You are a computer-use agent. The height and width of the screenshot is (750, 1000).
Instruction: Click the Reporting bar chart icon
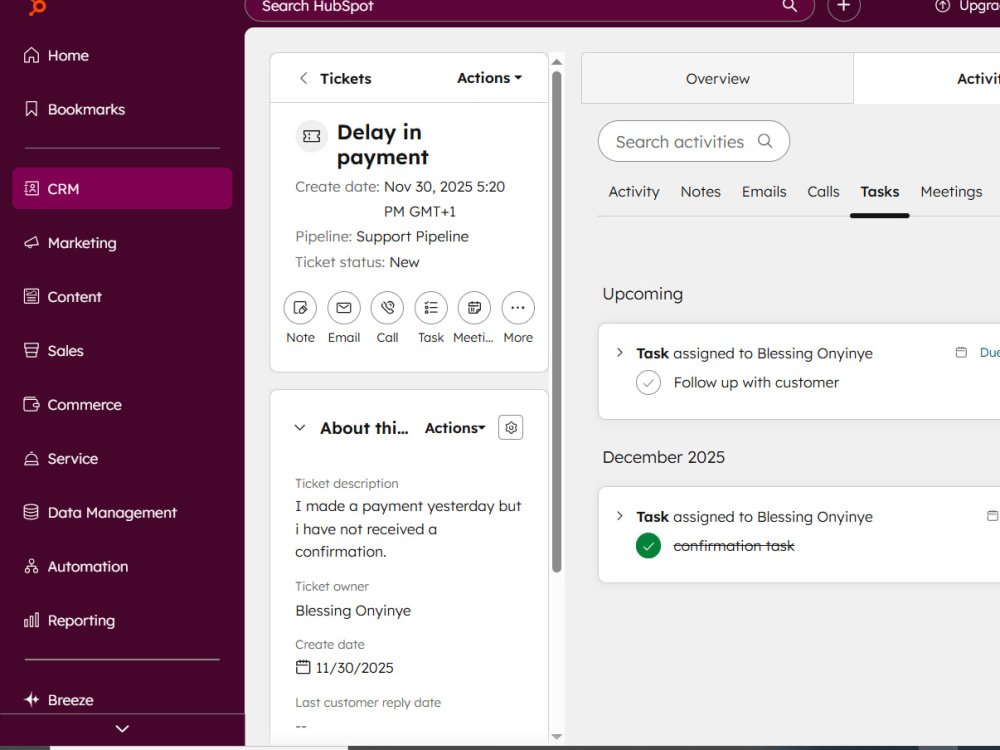(x=31, y=620)
